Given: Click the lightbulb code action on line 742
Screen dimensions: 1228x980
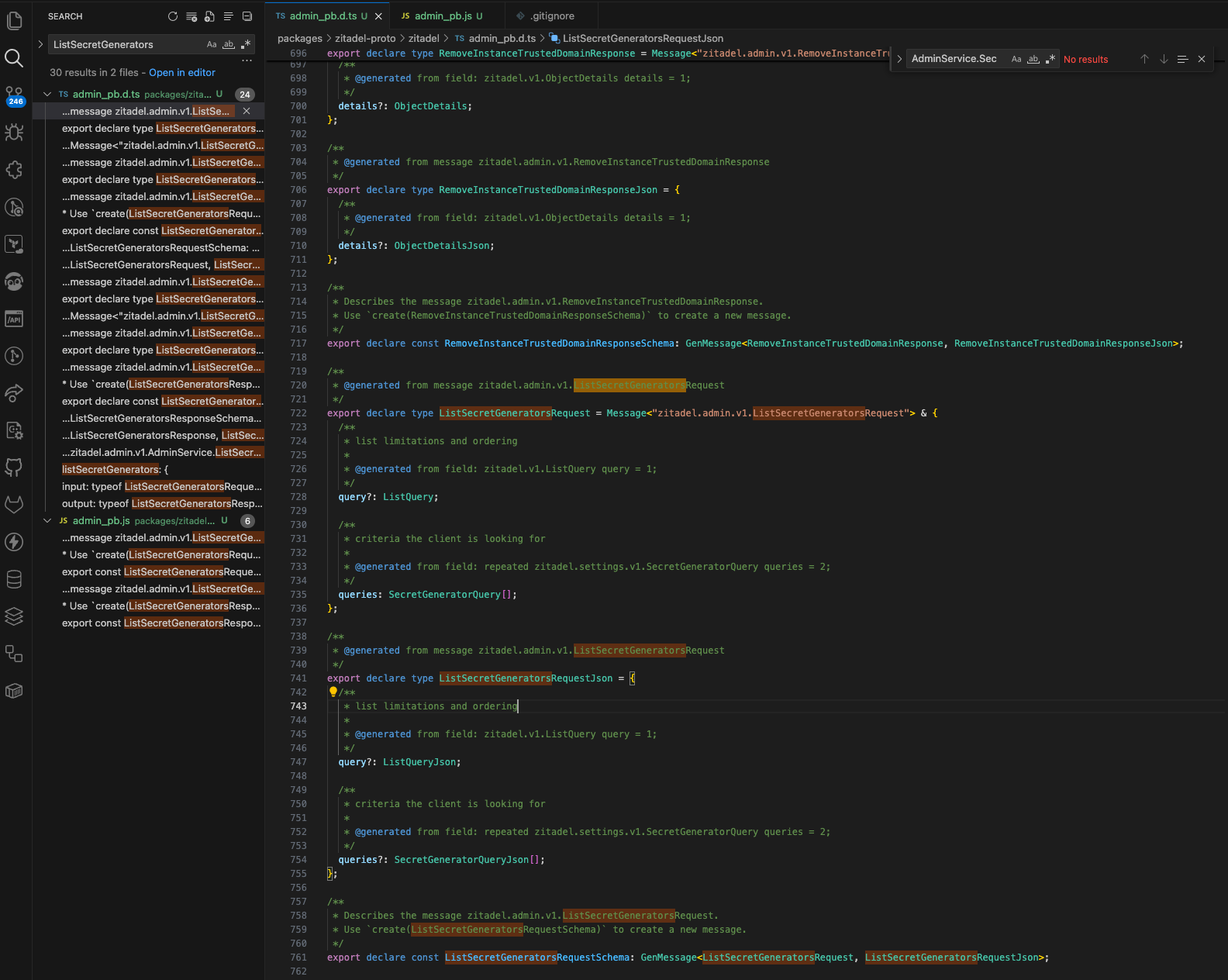Looking at the screenshot, I should [333, 692].
